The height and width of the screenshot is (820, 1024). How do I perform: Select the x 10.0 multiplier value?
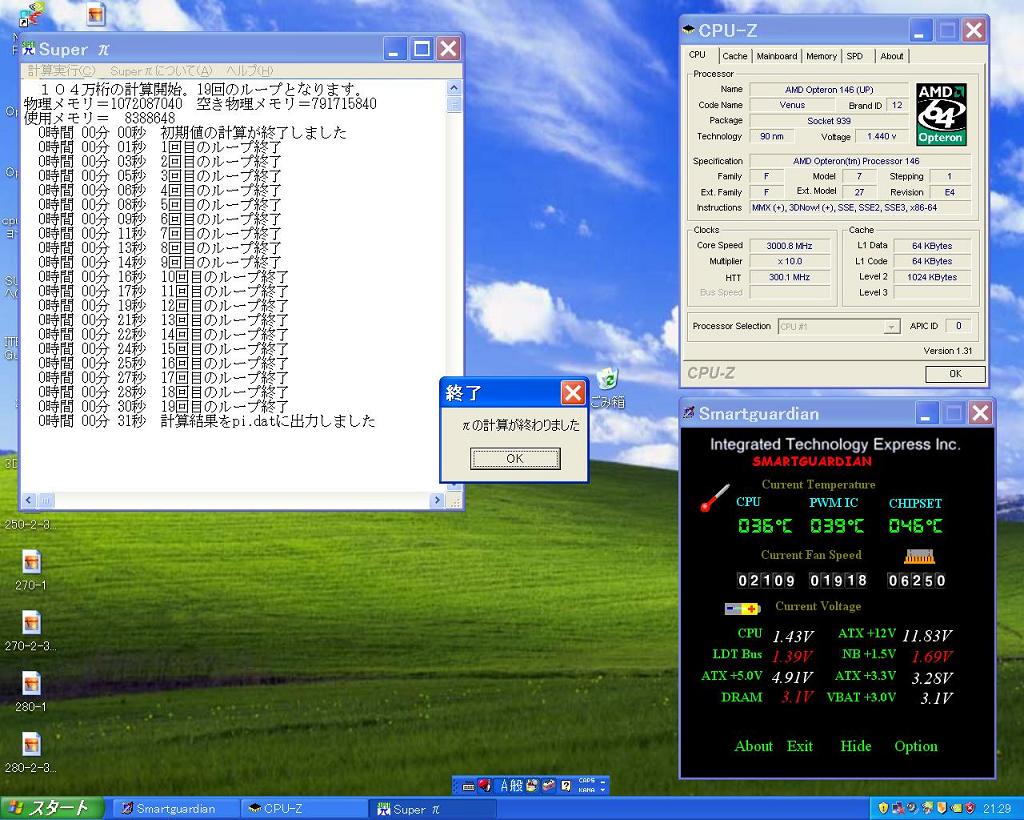click(790, 261)
